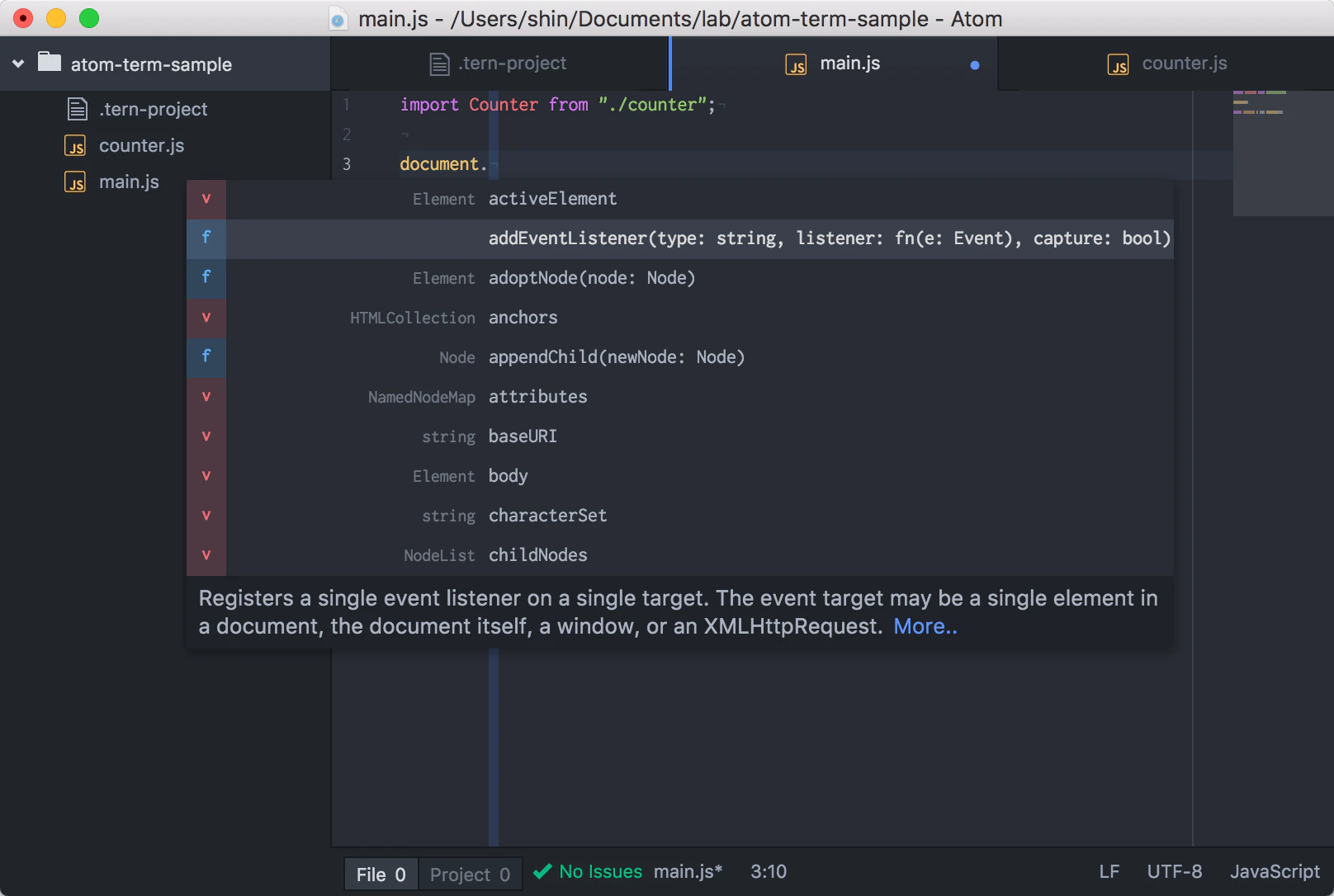Click the variable icon beside anchors

pyautogui.click(x=206, y=318)
